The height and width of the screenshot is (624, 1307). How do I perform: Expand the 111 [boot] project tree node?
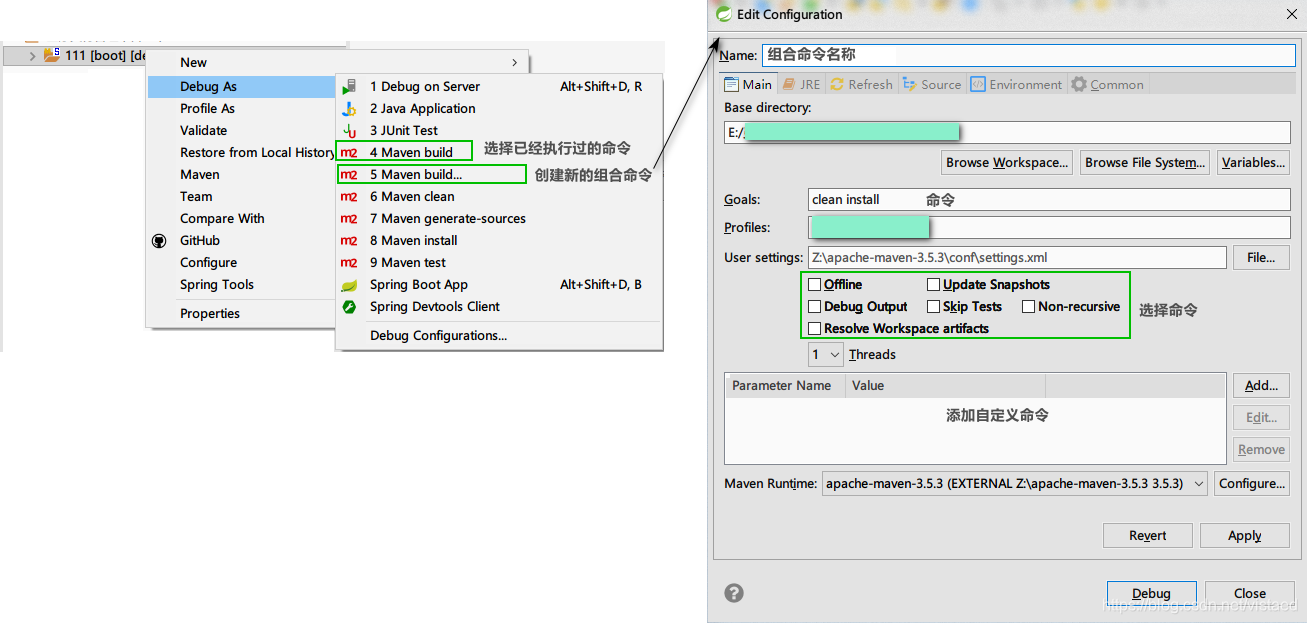pos(32,56)
